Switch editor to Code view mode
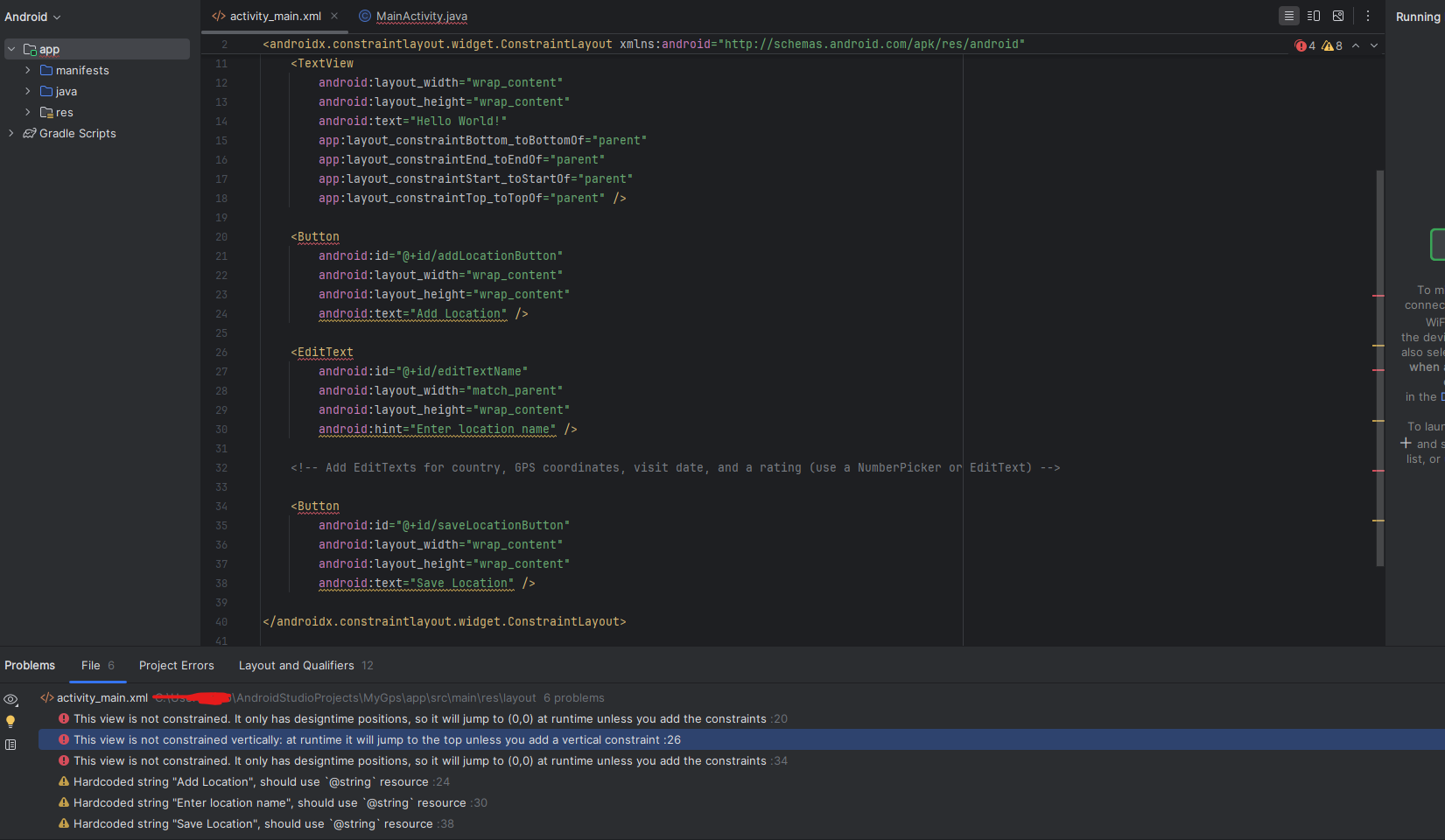1445x840 pixels. click(1288, 16)
